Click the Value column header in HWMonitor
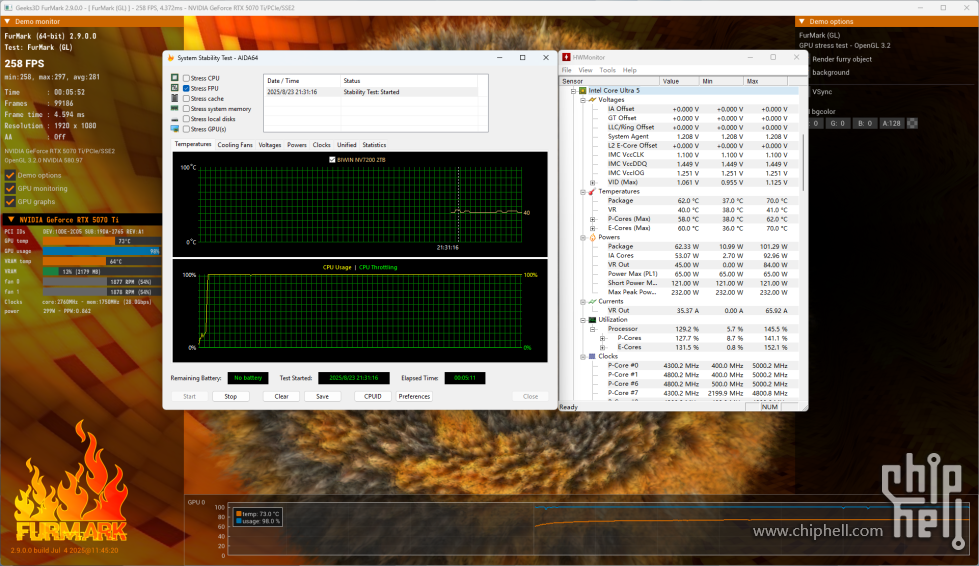Viewport: 979px width, 566px height. (x=679, y=81)
